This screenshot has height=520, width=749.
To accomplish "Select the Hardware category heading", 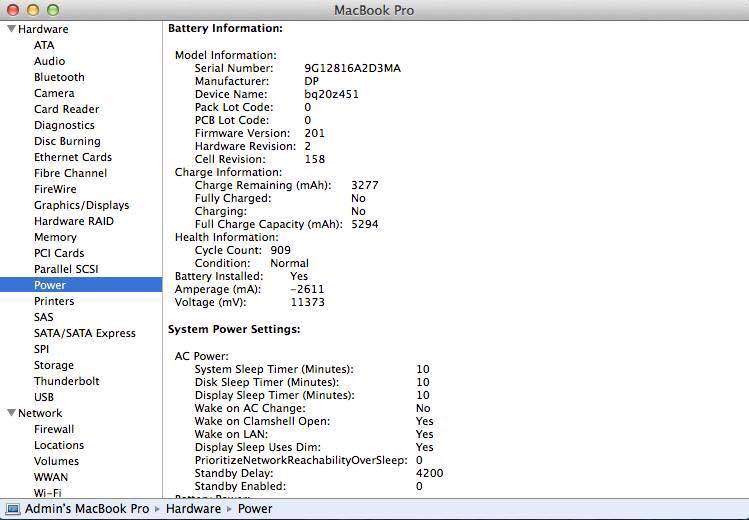I will pos(43,29).
